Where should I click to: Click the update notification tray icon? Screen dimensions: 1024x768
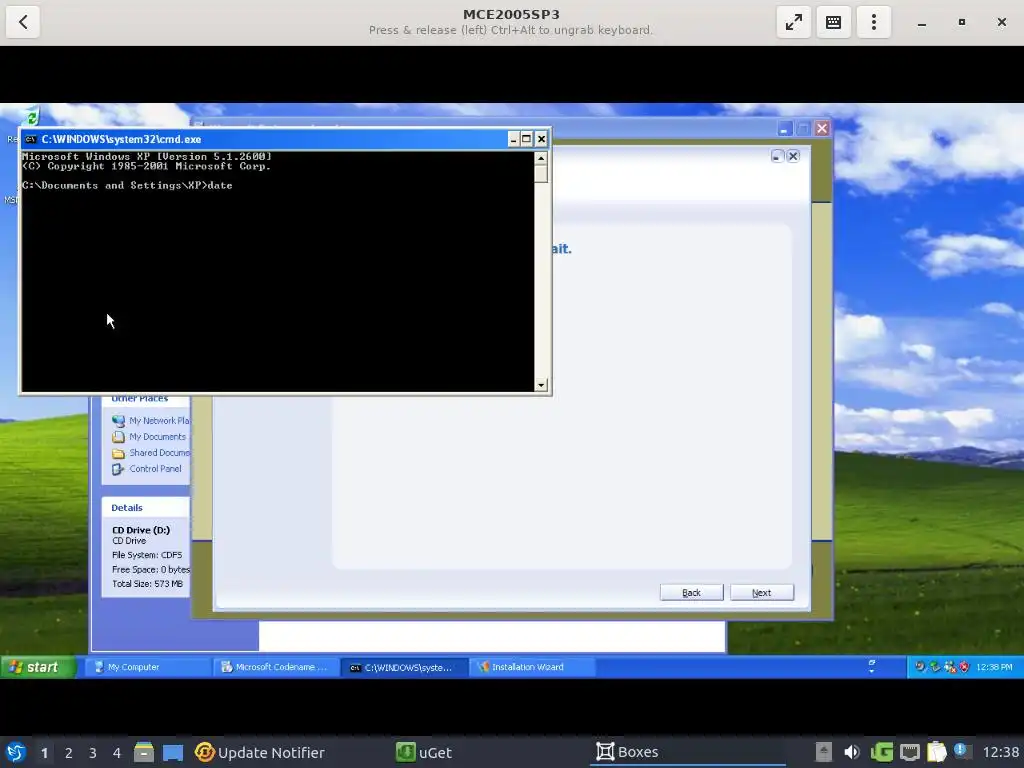961,751
